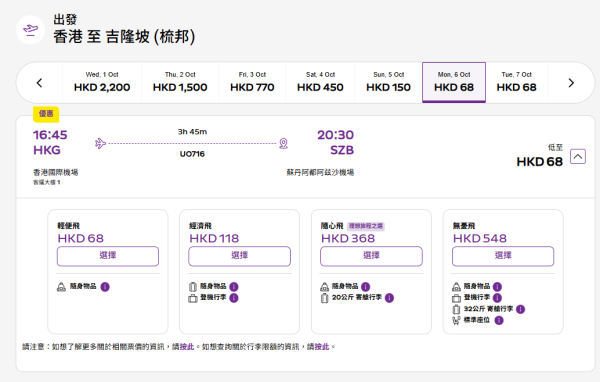
Task: Open 隨身物品 info icon in 無憂飛 card
Action: pos(497,287)
